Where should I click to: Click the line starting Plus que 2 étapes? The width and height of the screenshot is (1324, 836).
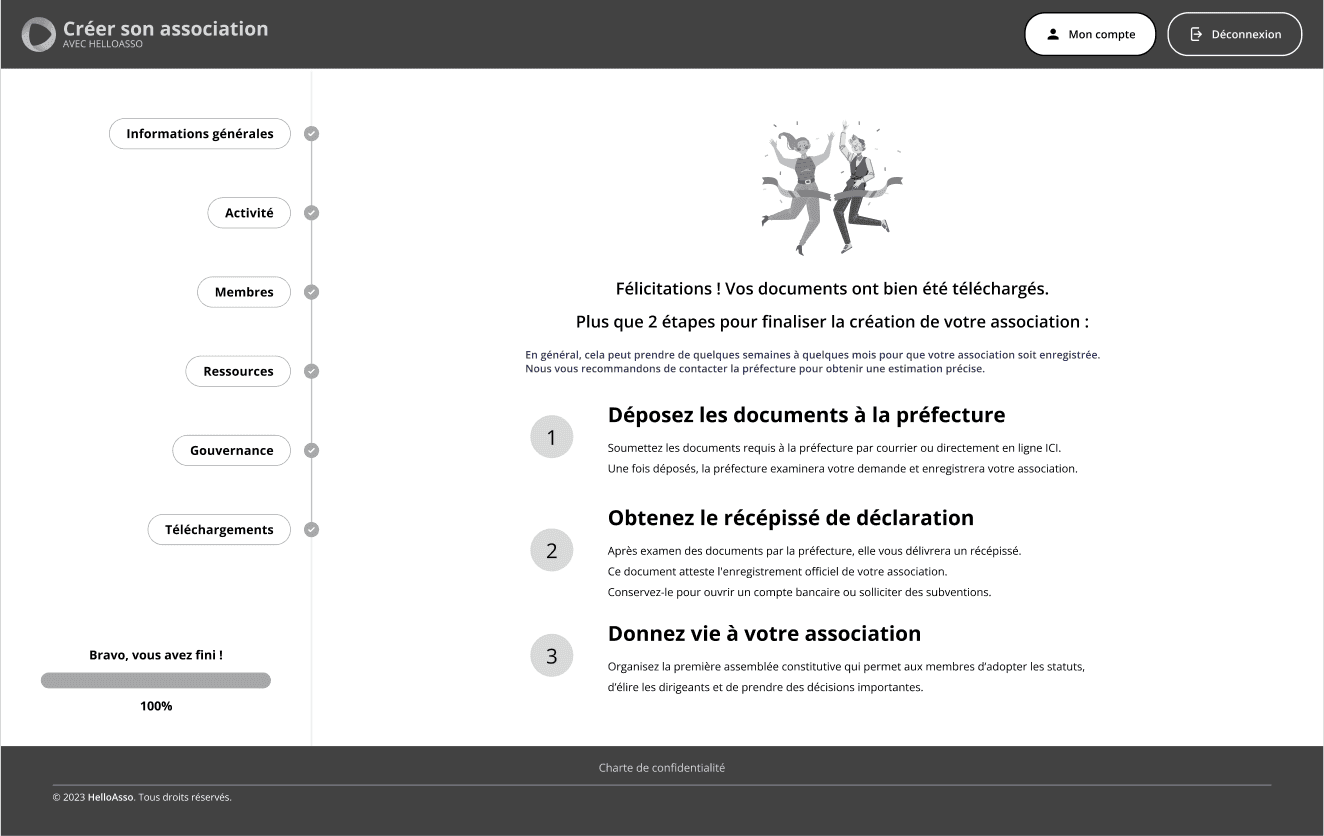[832, 322]
